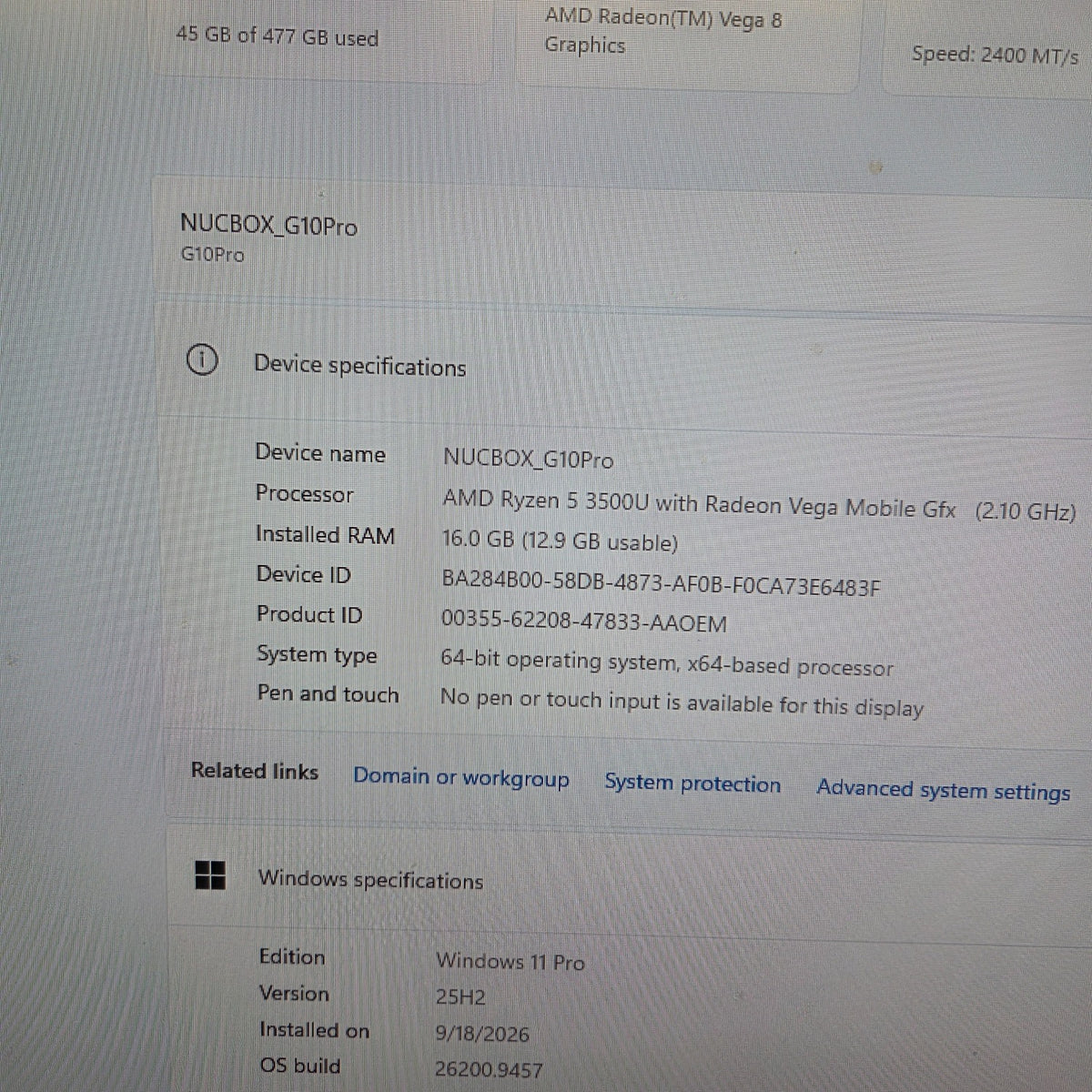1092x1092 pixels.
Task: Click the System type label
Action: pyautogui.click(x=317, y=654)
